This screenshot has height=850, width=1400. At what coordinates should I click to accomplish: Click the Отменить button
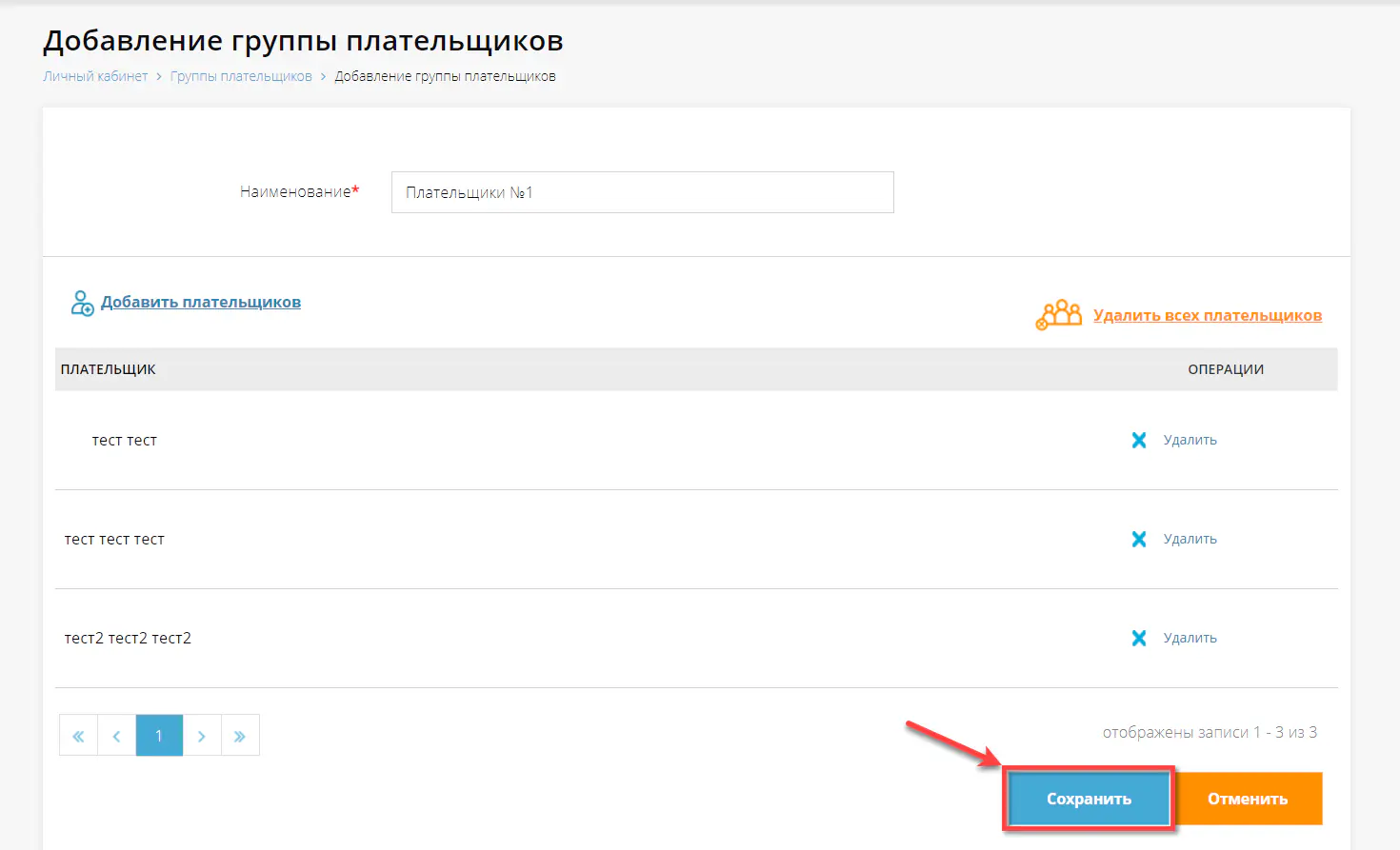click(1249, 799)
